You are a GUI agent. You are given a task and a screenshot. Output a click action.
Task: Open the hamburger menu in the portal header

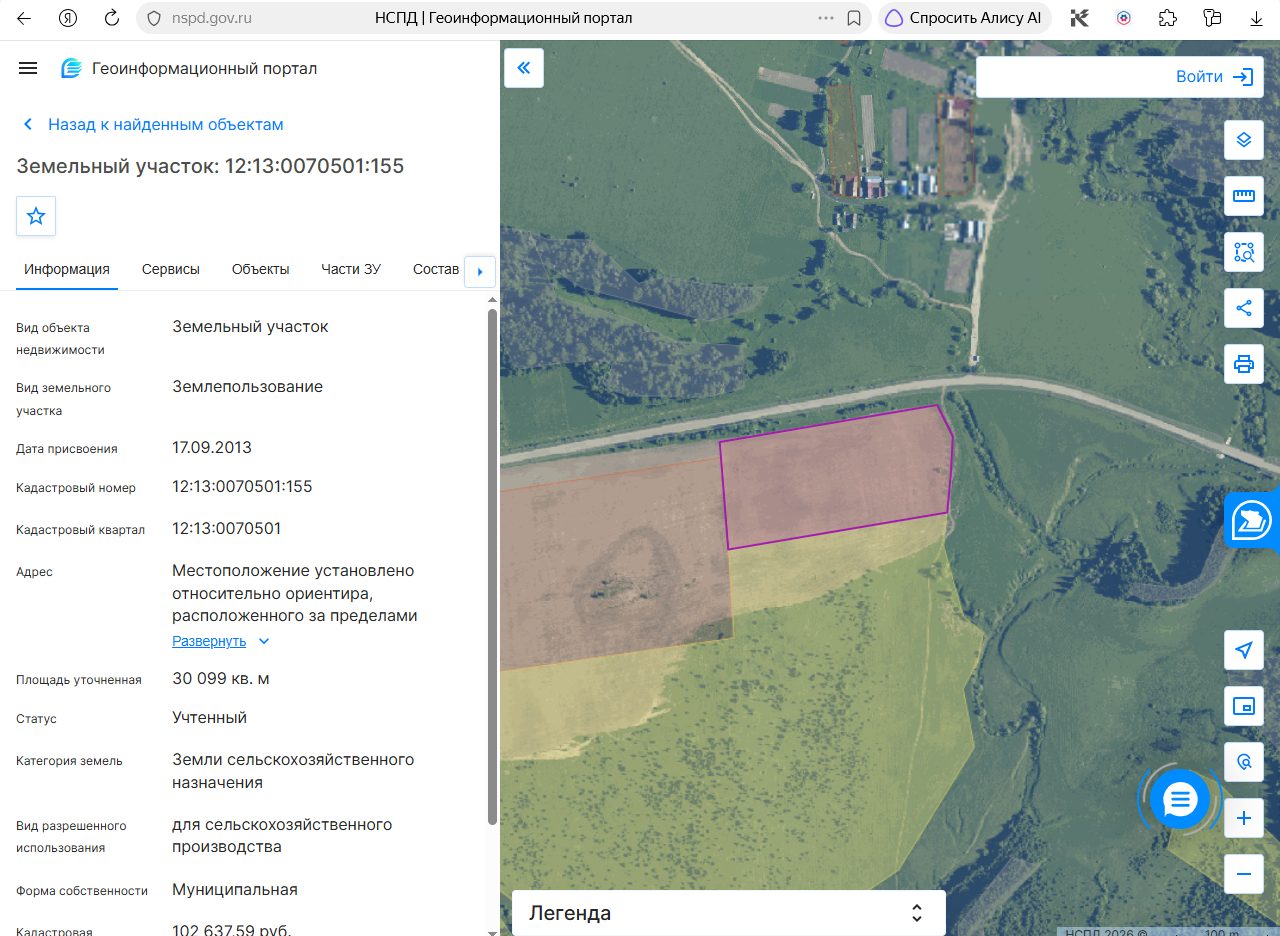tap(28, 68)
